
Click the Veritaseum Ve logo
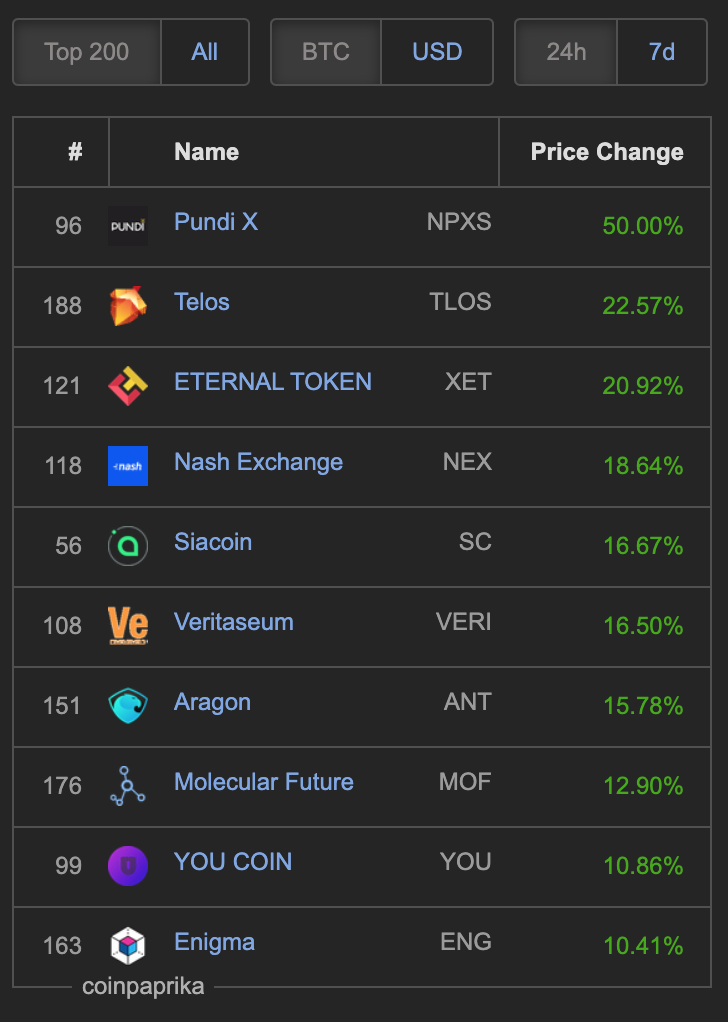[x=128, y=626]
